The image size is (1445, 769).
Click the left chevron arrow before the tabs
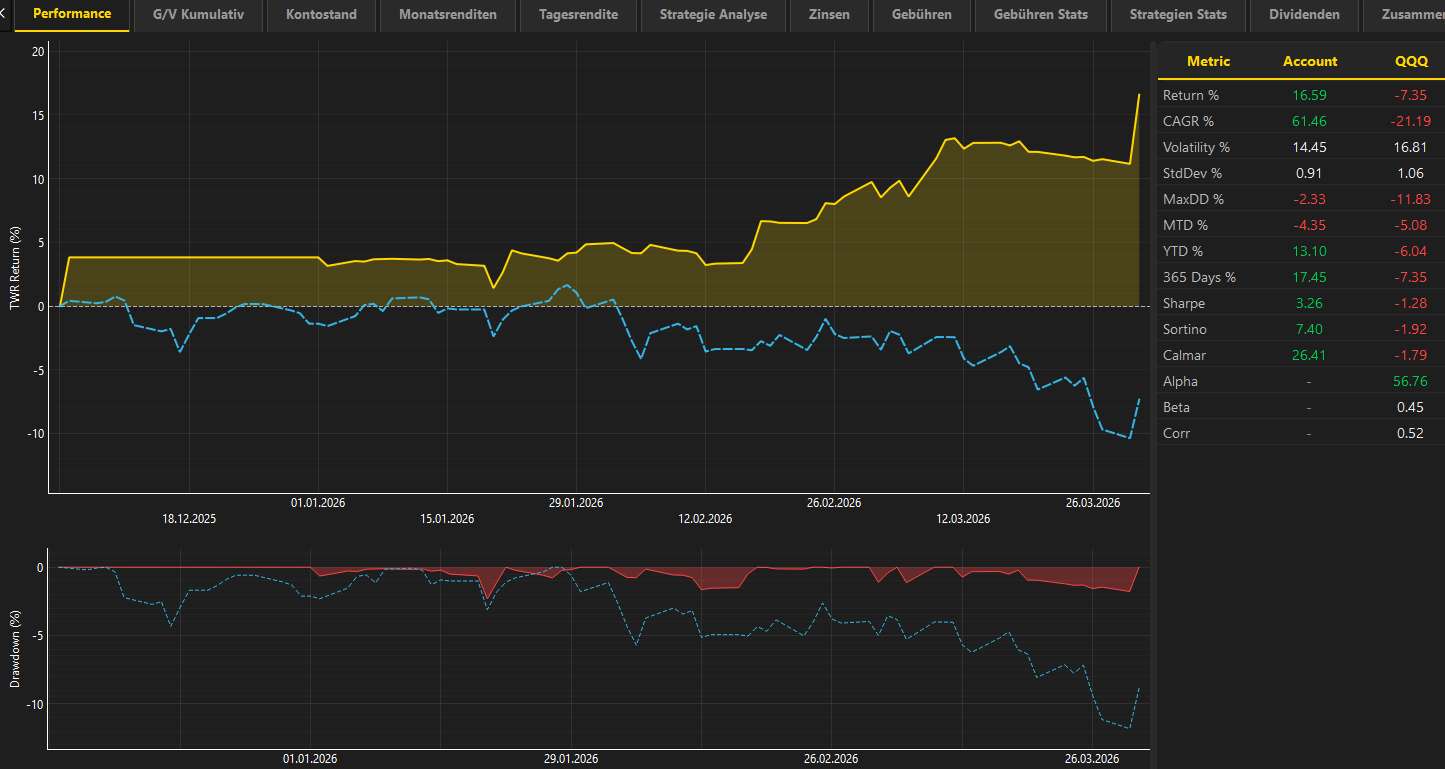point(5,15)
